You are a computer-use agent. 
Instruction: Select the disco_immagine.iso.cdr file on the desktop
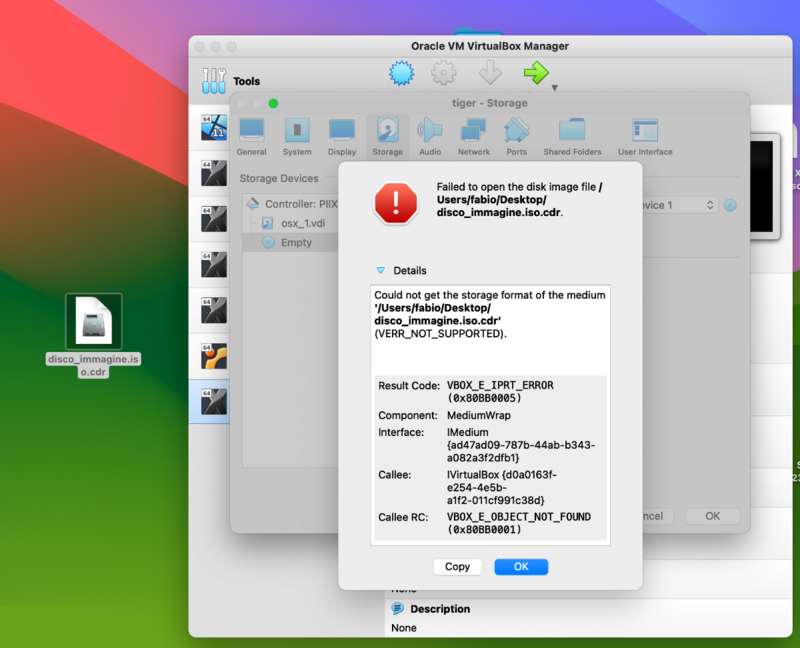click(93, 335)
